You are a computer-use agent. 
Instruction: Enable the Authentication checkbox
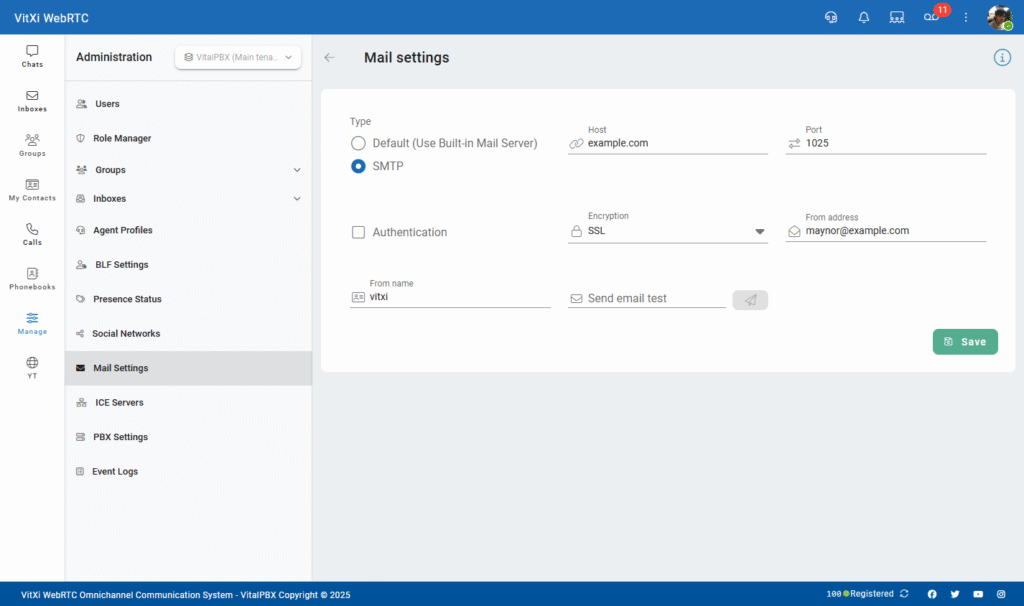click(x=358, y=232)
